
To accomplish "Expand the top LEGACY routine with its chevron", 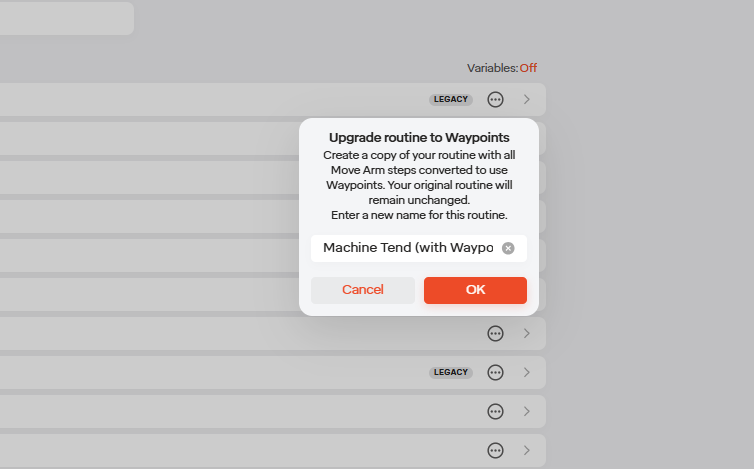I will (x=527, y=100).
